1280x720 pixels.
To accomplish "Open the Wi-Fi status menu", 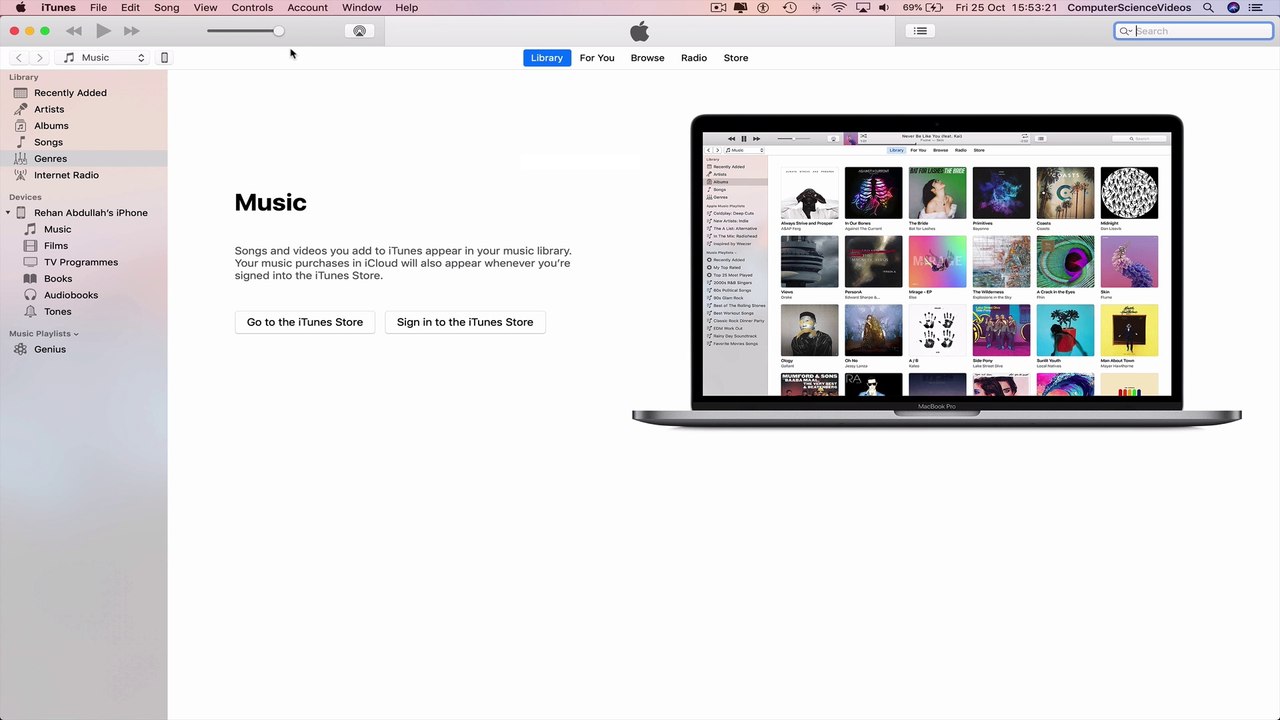I will pyautogui.click(x=839, y=8).
